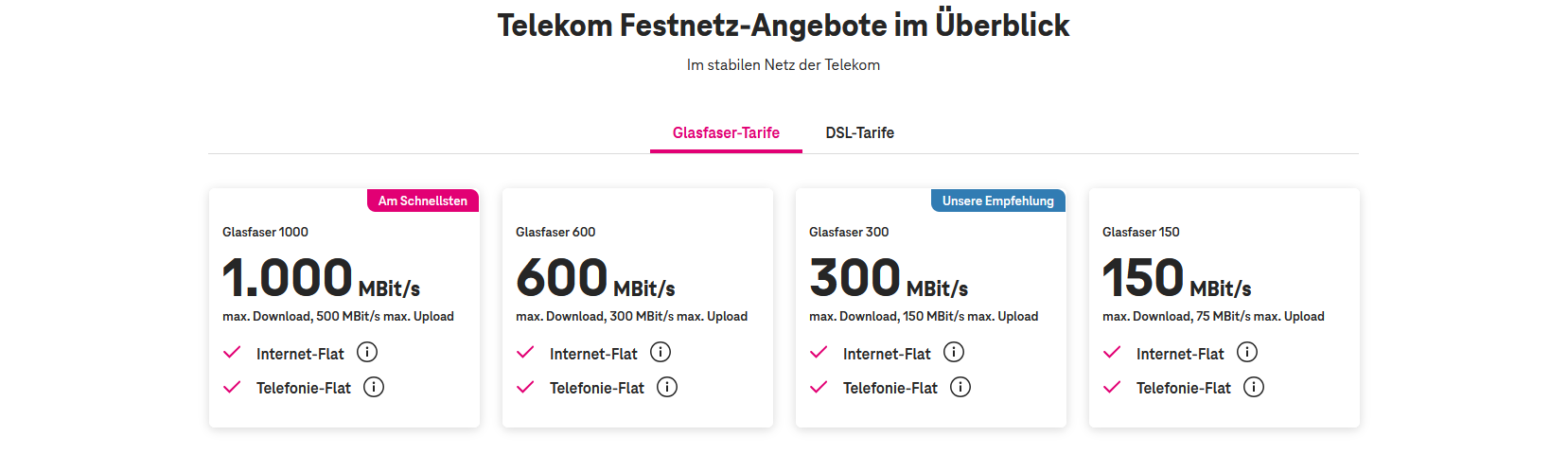View Internet-Flat details icon for Glasfaser 150
Screen dimensions: 1568x454
coord(1247,352)
